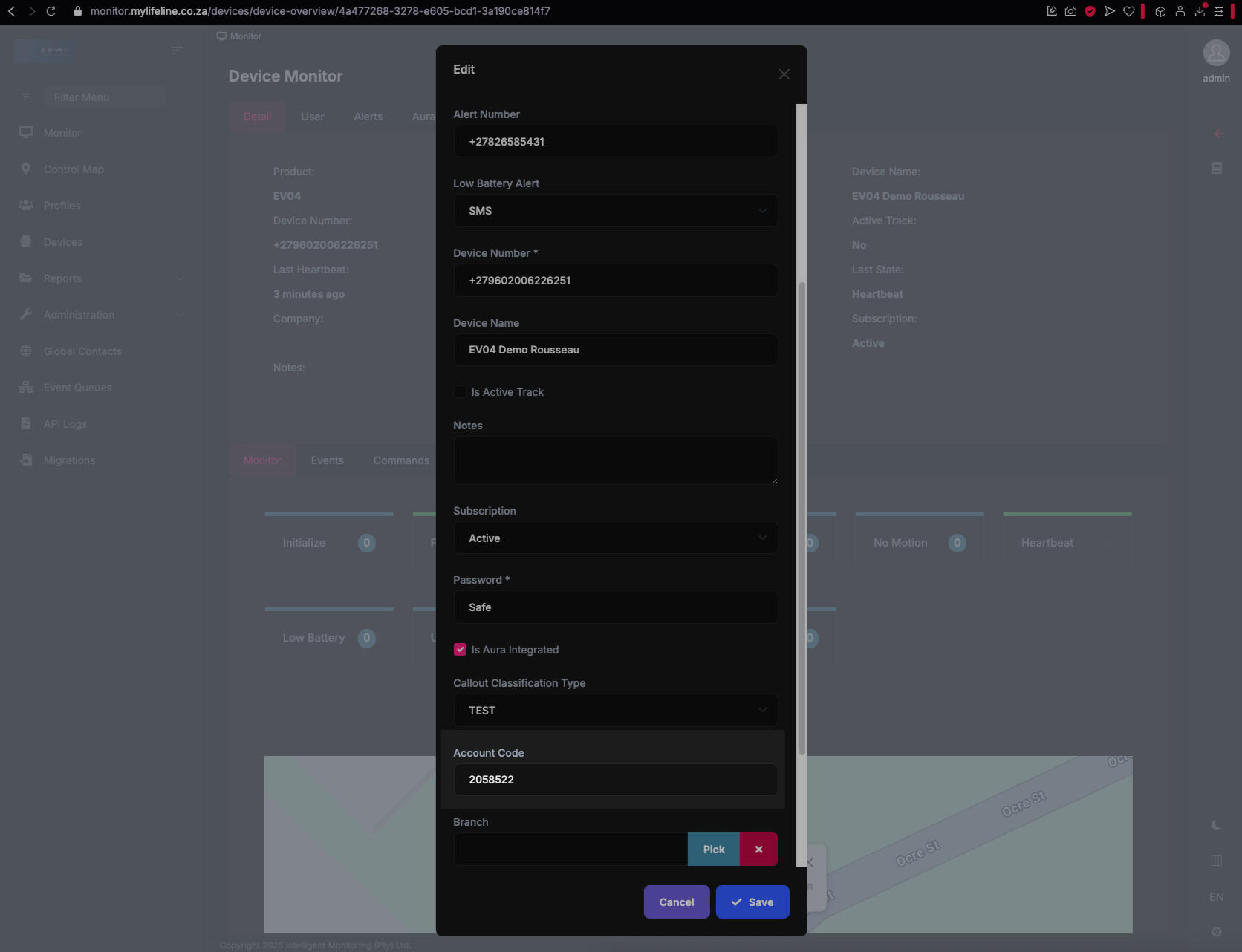1242x952 pixels.
Task: Open Callout Classification Type dropdown
Action: click(x=615, y=711)
